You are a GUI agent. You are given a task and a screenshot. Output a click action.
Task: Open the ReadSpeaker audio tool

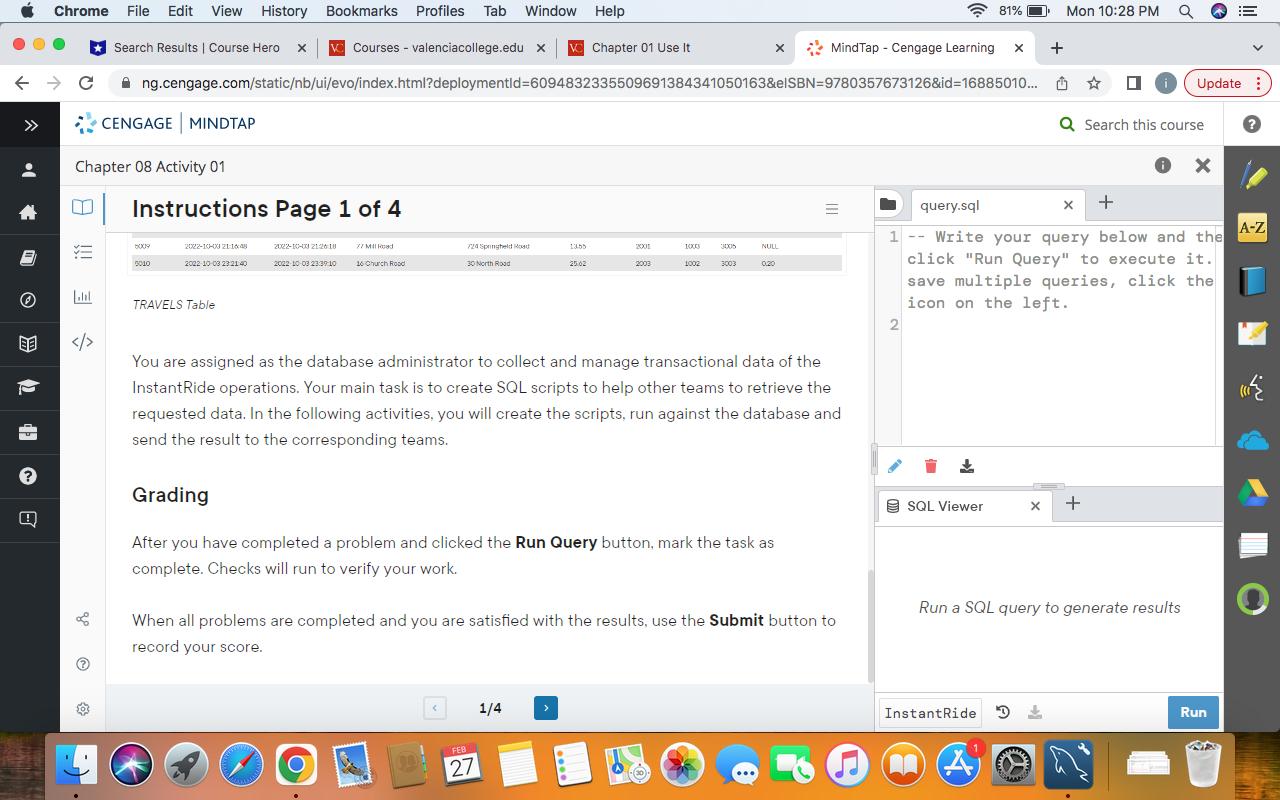(1253, 387)
